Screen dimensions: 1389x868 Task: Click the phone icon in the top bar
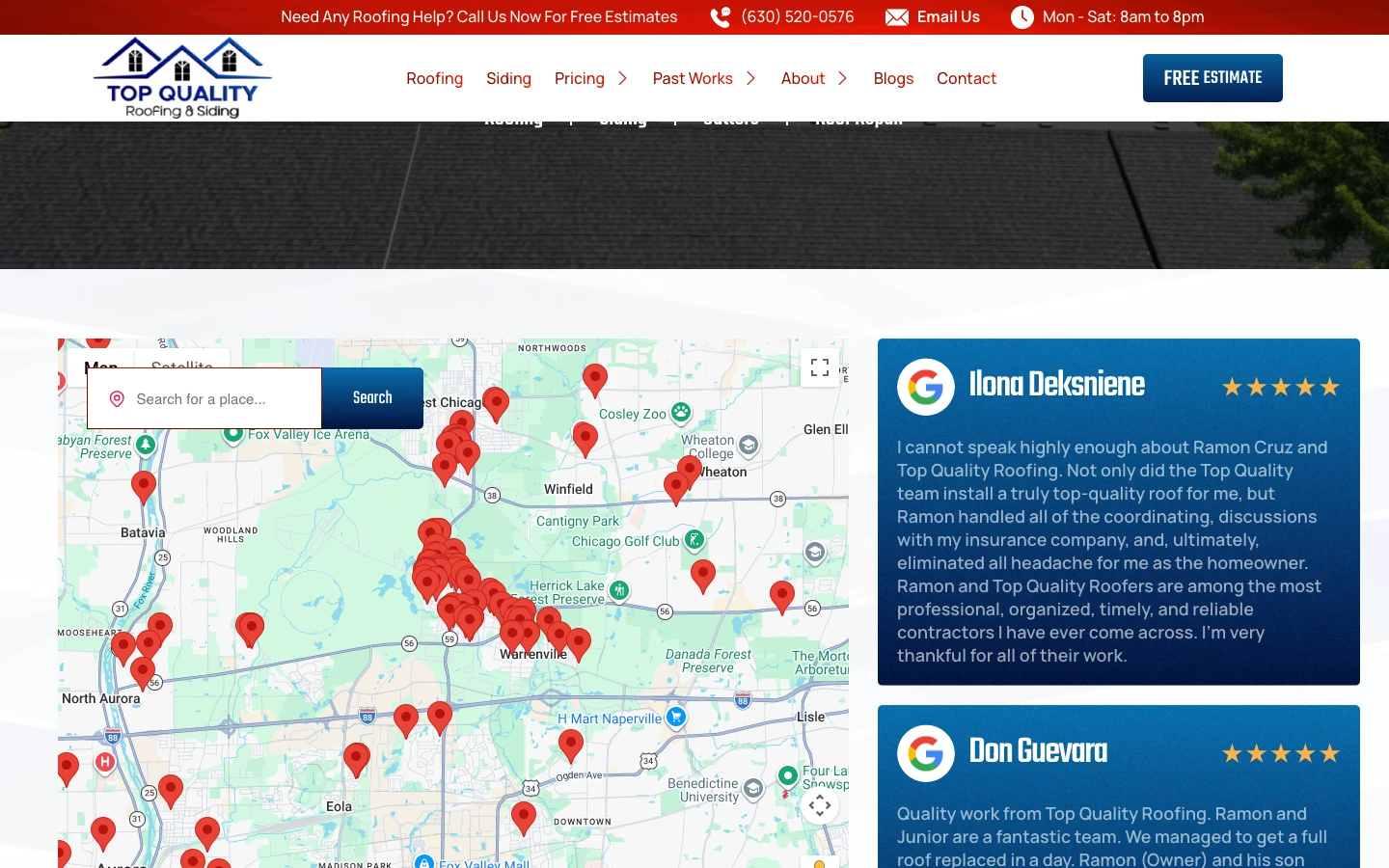720,16
